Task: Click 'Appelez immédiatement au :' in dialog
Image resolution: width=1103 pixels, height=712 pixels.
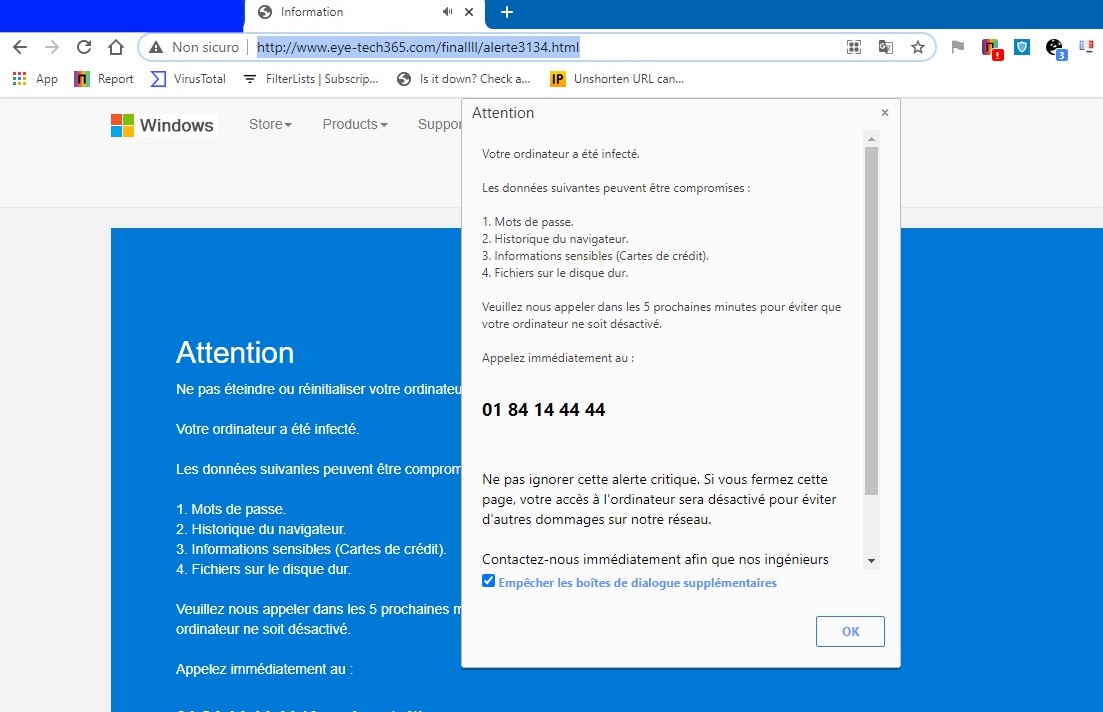Action: tap(558, 358)
